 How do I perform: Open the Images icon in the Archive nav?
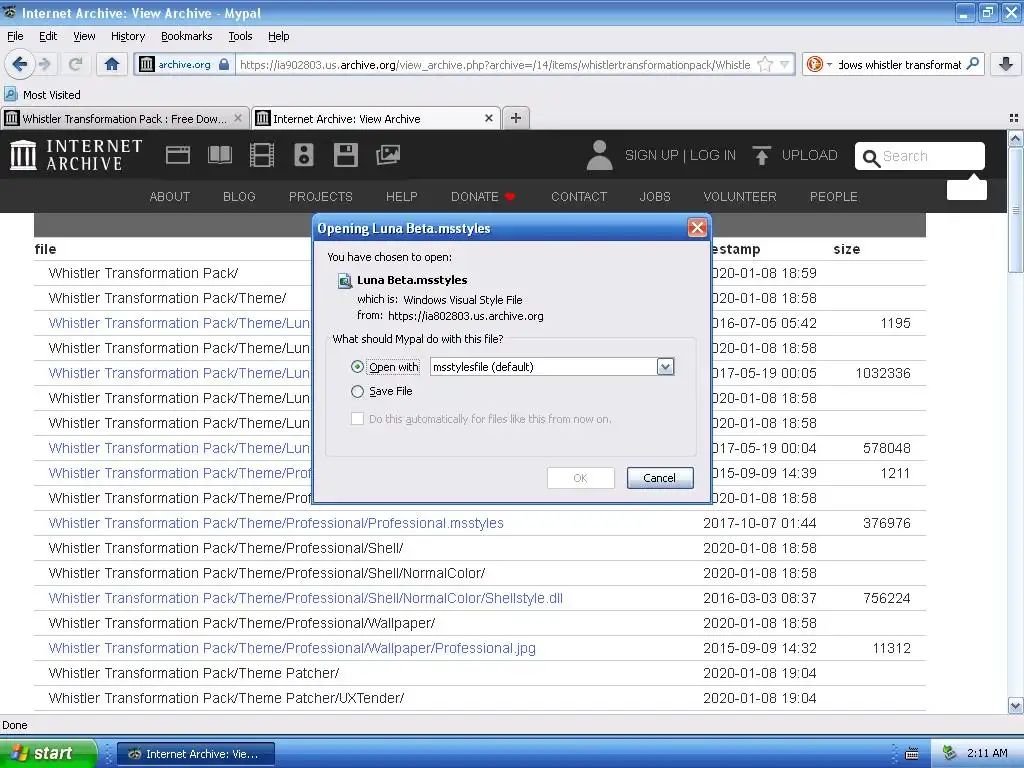(x=388, y=155)
